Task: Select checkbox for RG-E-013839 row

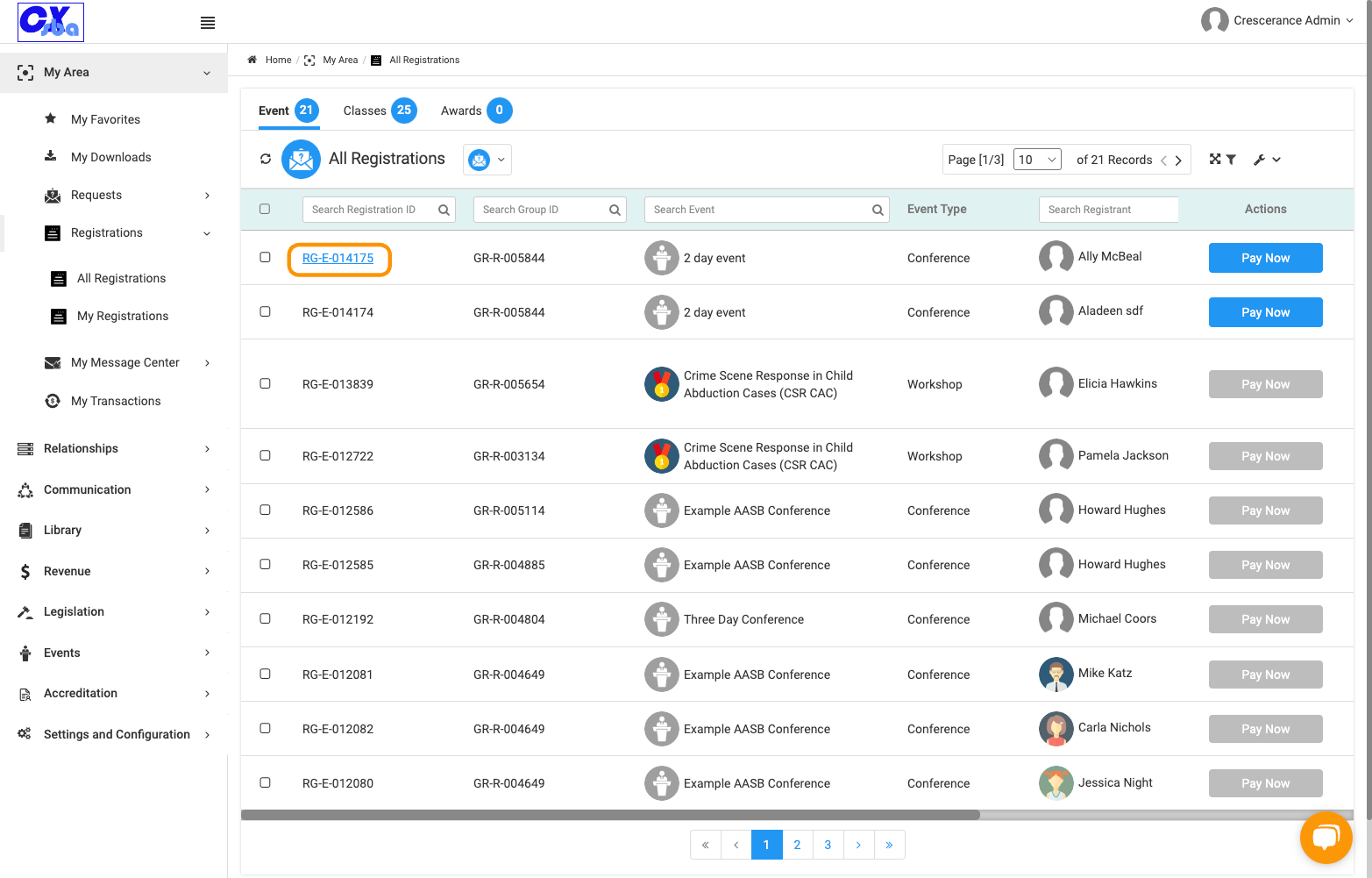Action: point(265,383)
